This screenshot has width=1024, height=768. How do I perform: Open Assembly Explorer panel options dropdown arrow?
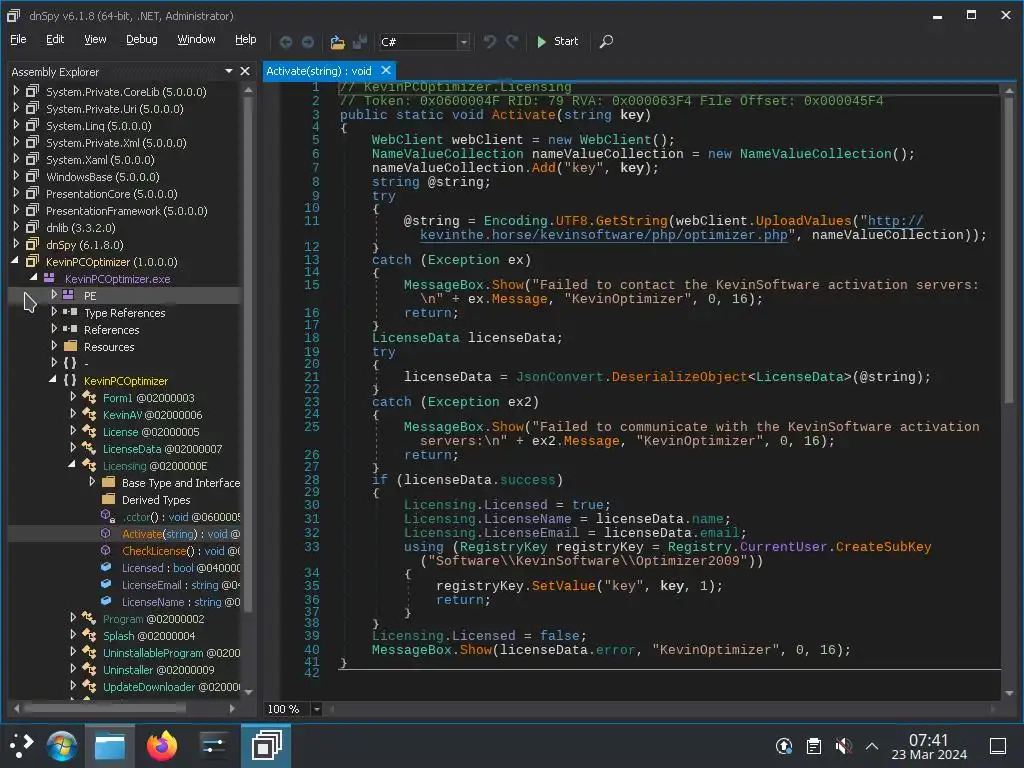tap(229, 71)
